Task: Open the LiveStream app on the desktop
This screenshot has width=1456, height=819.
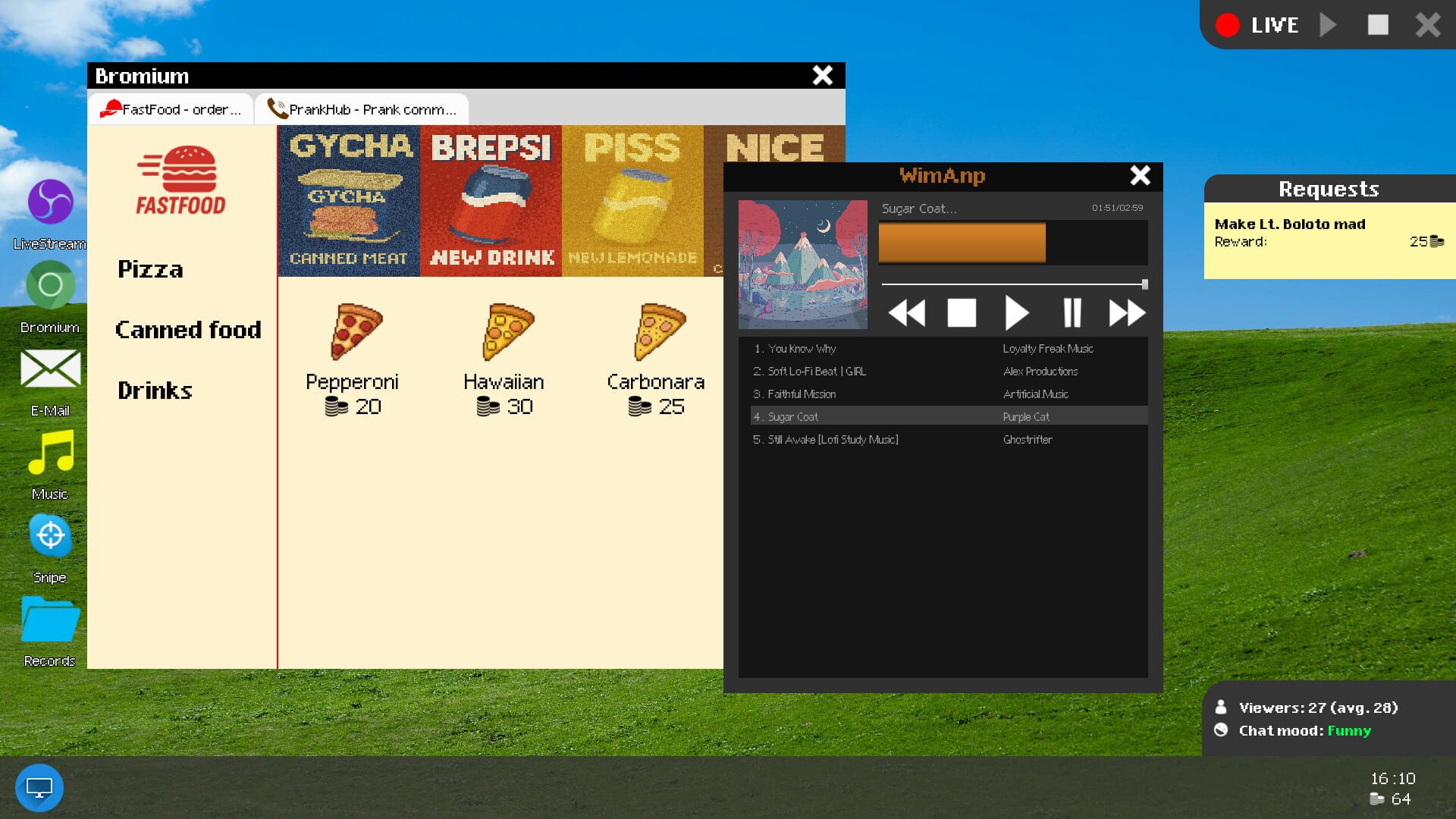Action: (x=50, y=203)
